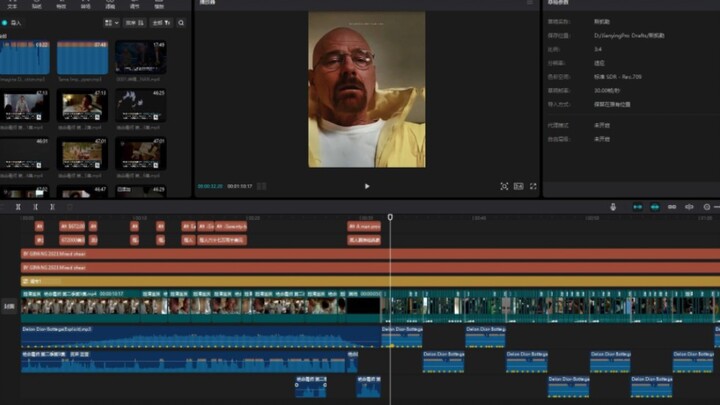Click the delete-right trim tool

pos(53,207)
